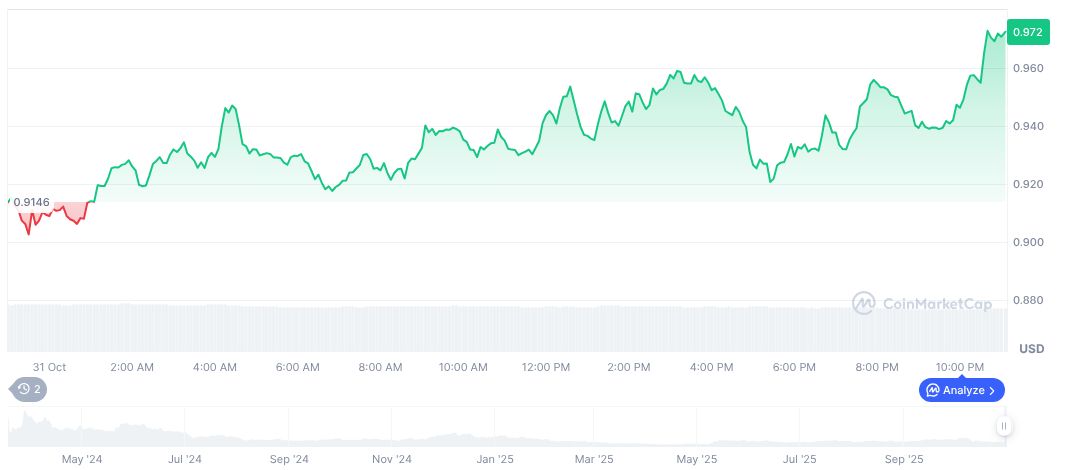Click the USD currency label
1072x470 pixels.
(1031, 349)
